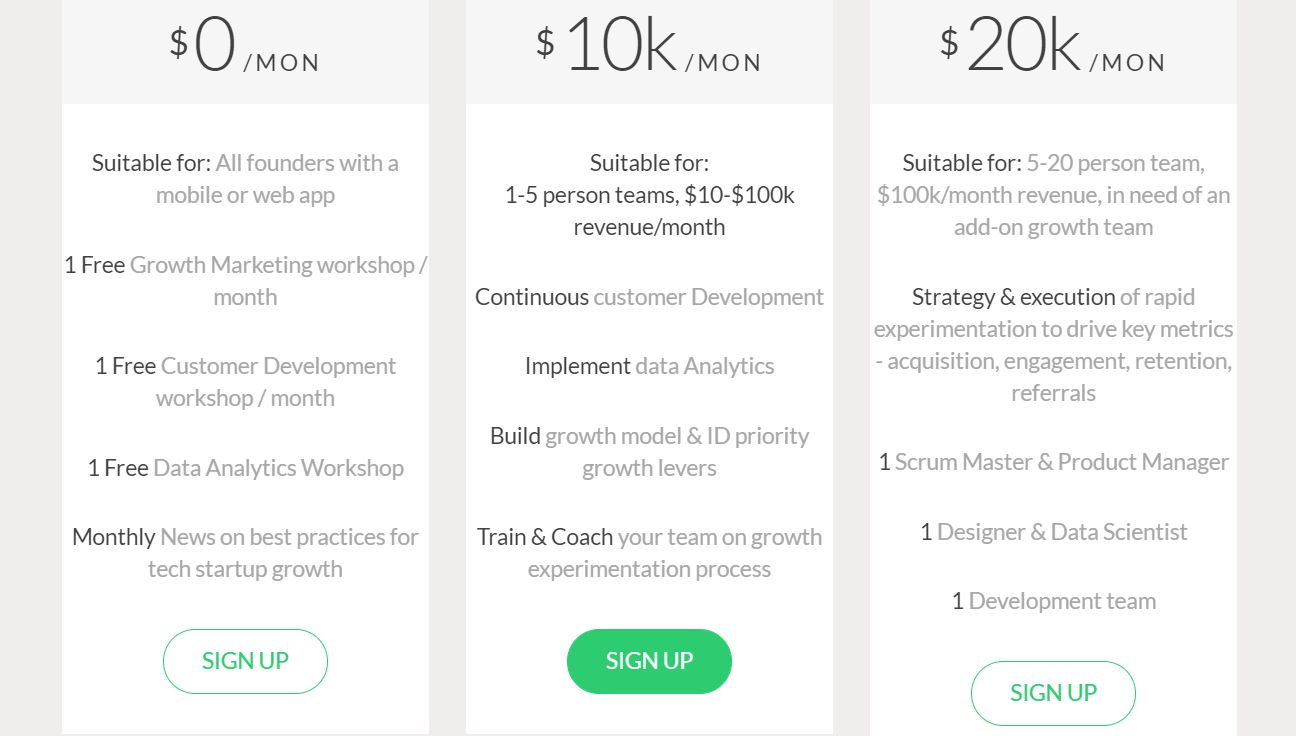The width and height of the screenshot is (1296, 736).
Task: Click Train & Coach your team text
Action: click(x=649, y=553)
